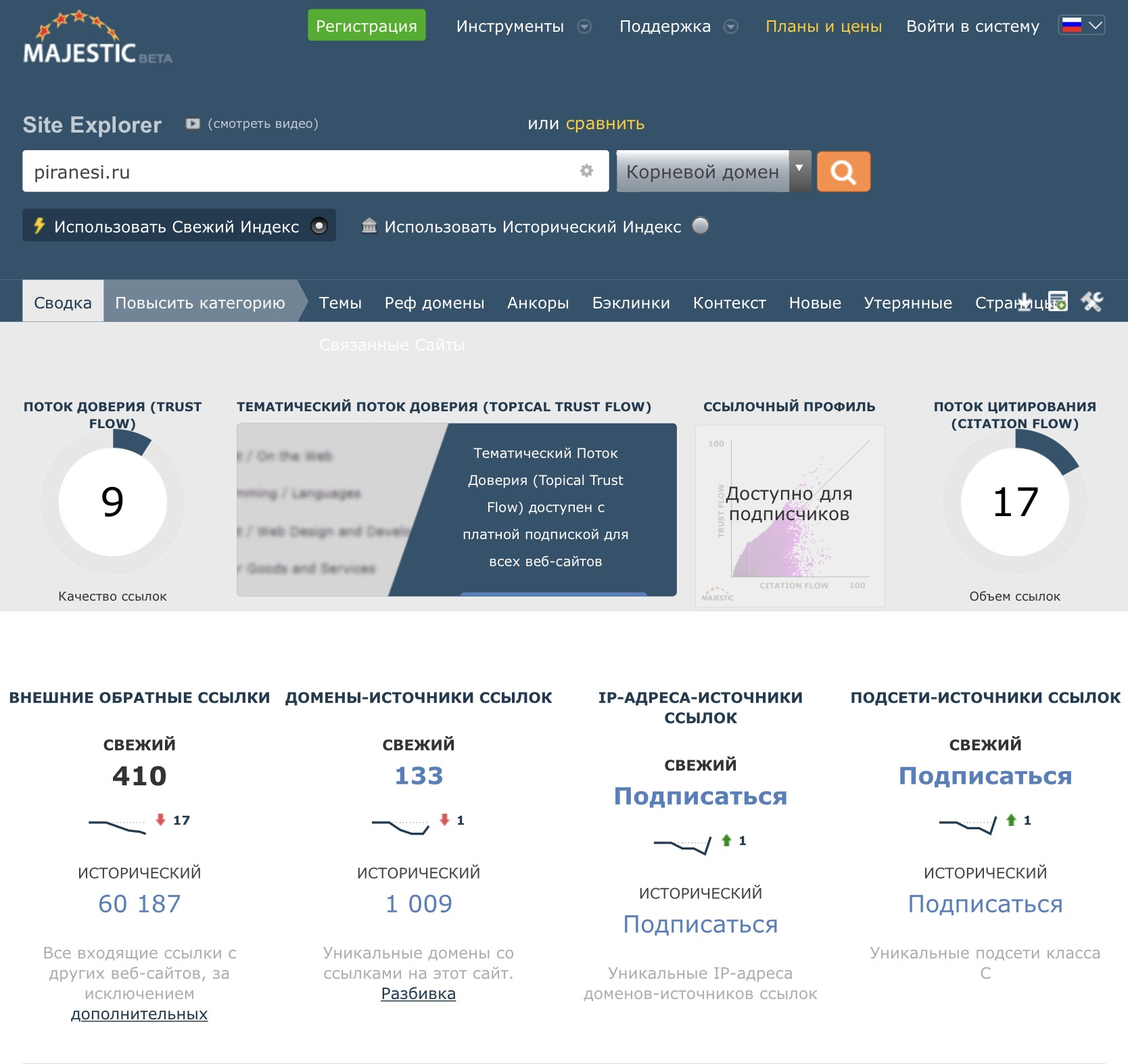Click historic Подписаться under Подсети-источники
Screen dimensions: 1128x1064
click(x=985, y=904)
